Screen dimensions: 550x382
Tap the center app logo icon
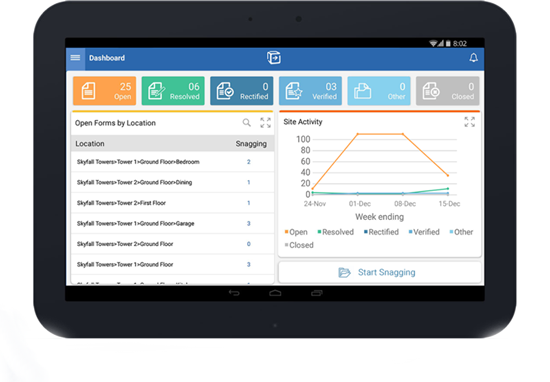pos(274,58)
